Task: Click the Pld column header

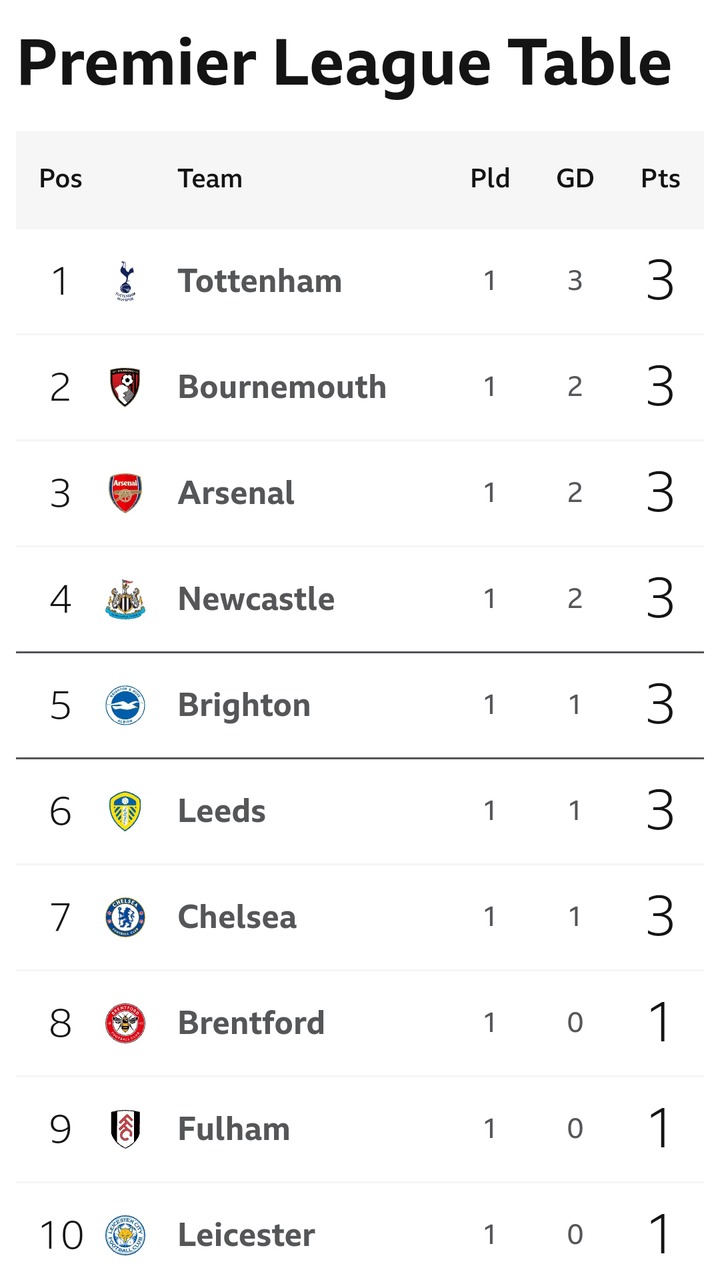Action: click(490, 179)
